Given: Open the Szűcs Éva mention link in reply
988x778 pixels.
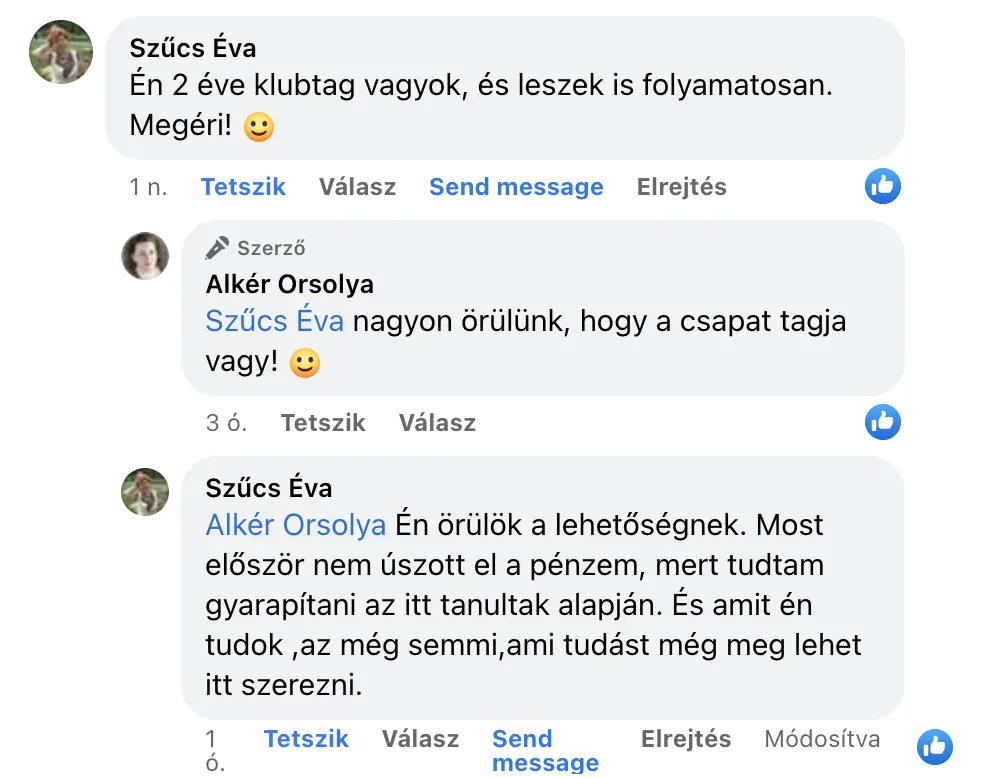Looking at the screenshot, I should (x=275, y=321).
